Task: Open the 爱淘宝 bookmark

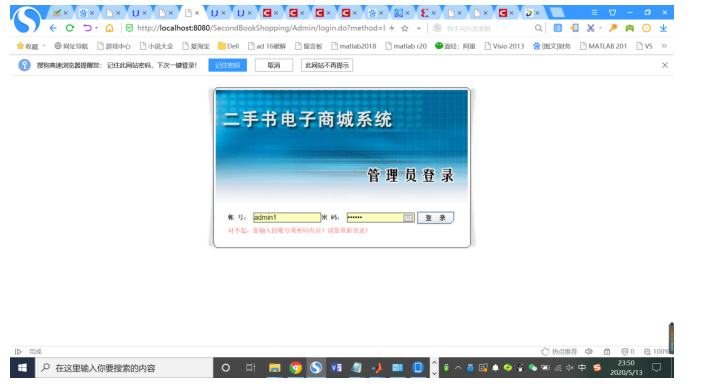Action: pyautogui.click(x=196, y=46)
